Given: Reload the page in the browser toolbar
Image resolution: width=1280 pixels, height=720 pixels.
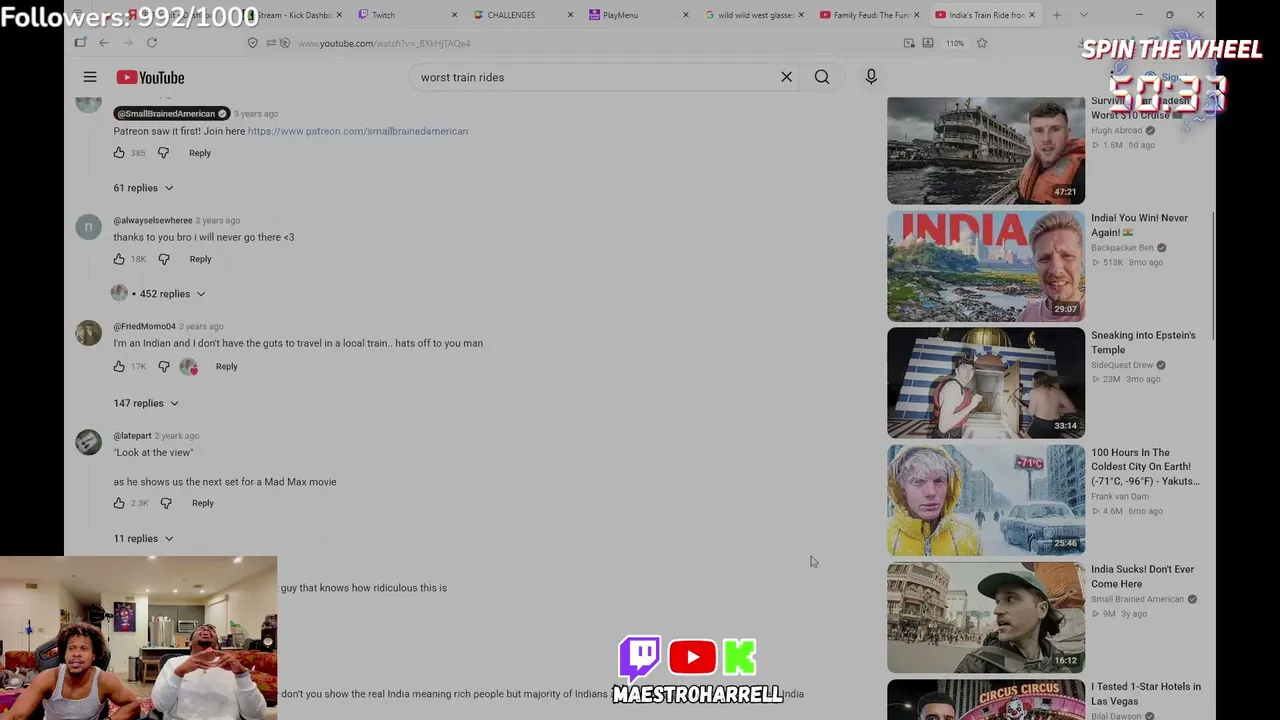Looking at the screenshot, I should tap(152, 43).
